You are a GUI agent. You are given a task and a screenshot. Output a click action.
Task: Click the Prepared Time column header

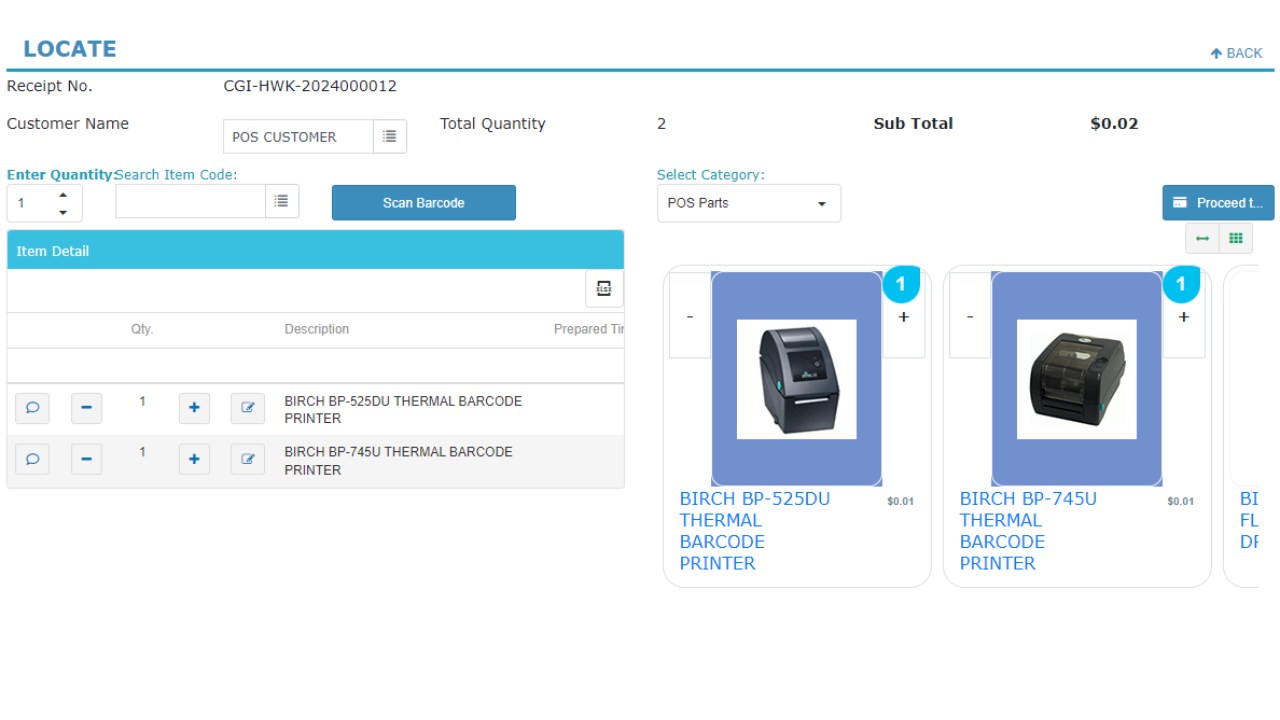[x=589, y=329]
